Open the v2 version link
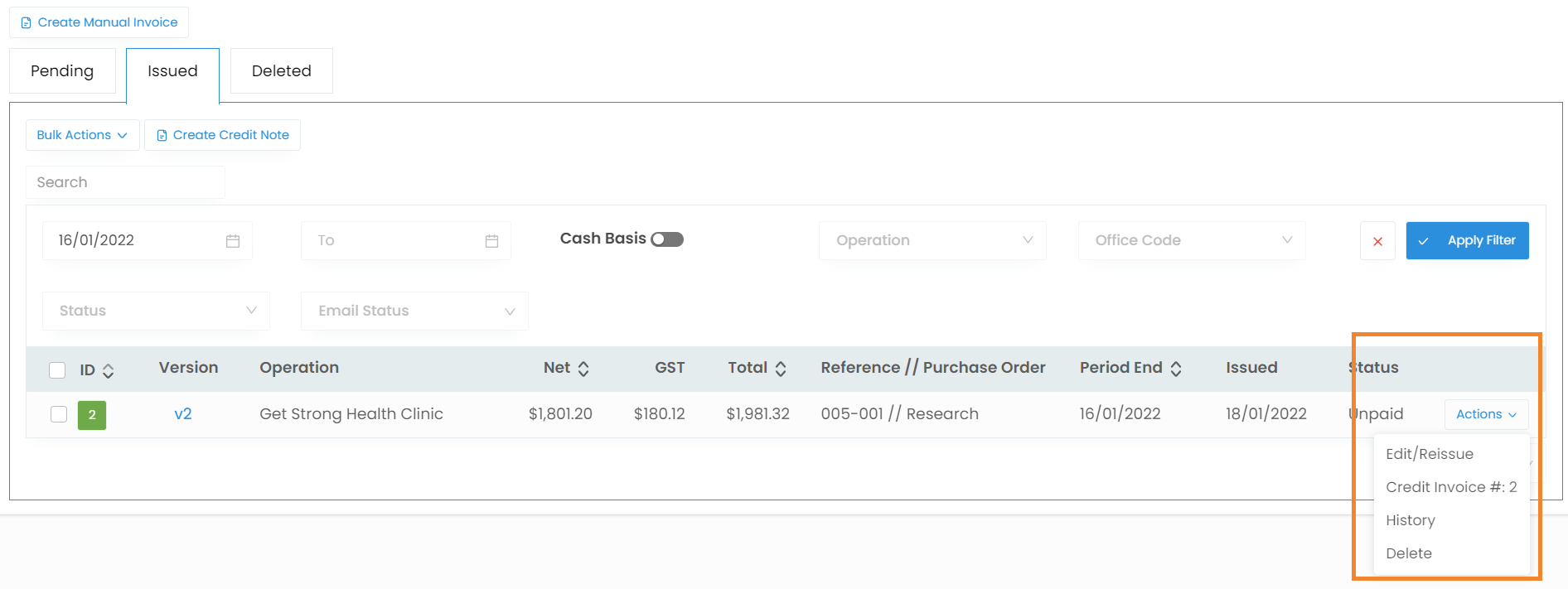The width and height of the screenshot is (1568, 589). (x=183, y=414)
